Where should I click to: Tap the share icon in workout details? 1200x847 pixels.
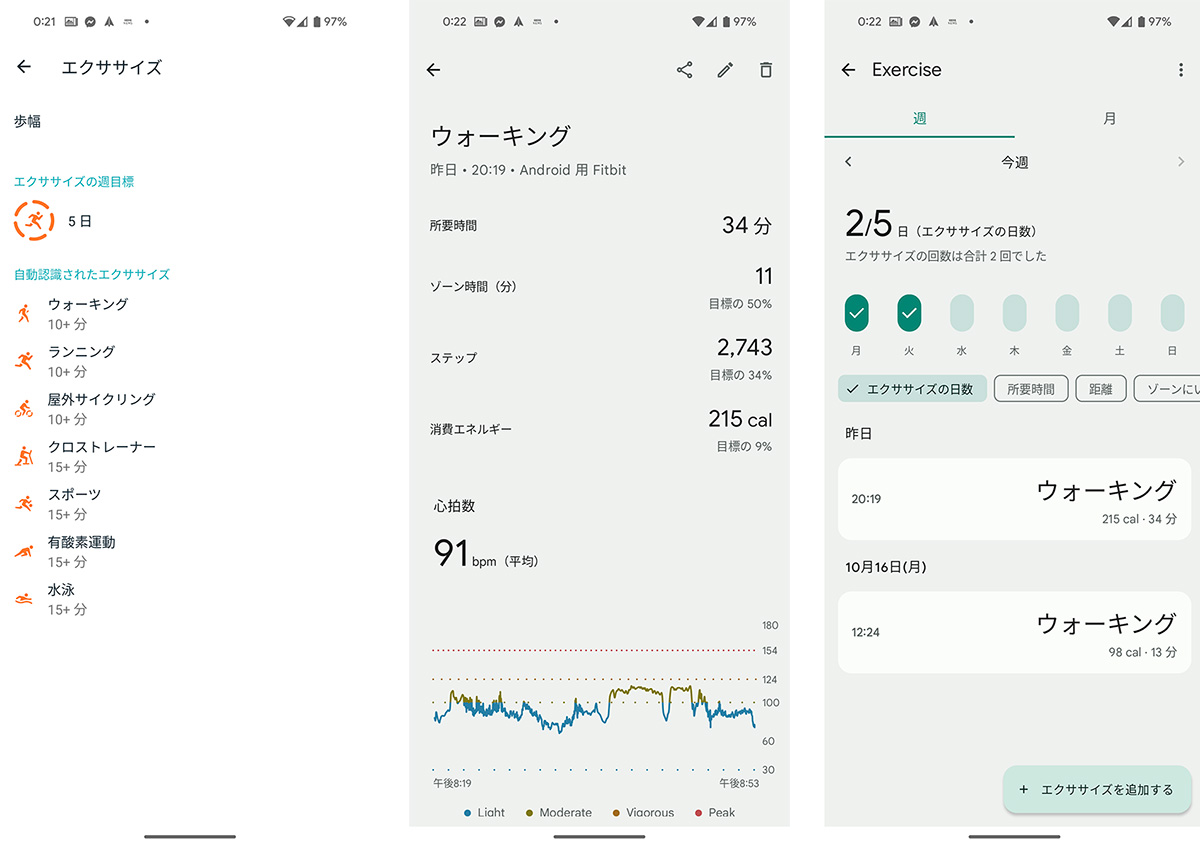point(684,70)
